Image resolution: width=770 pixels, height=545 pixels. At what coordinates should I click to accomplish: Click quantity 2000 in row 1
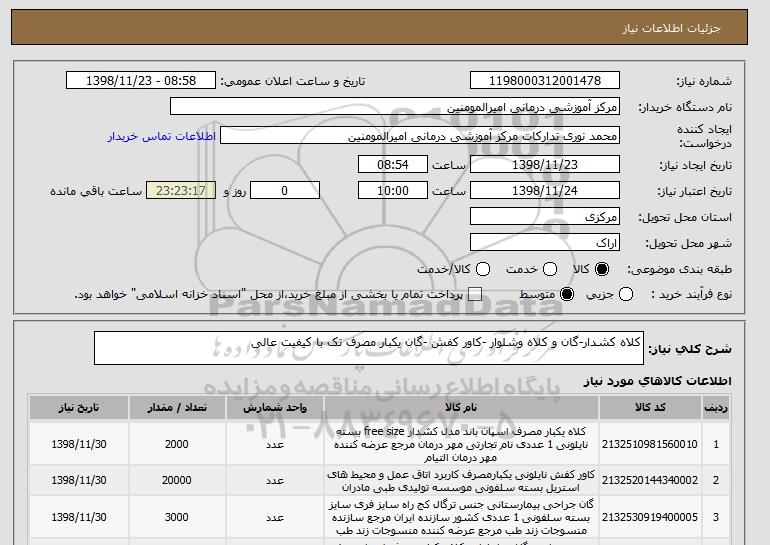[x=177, y=444]
